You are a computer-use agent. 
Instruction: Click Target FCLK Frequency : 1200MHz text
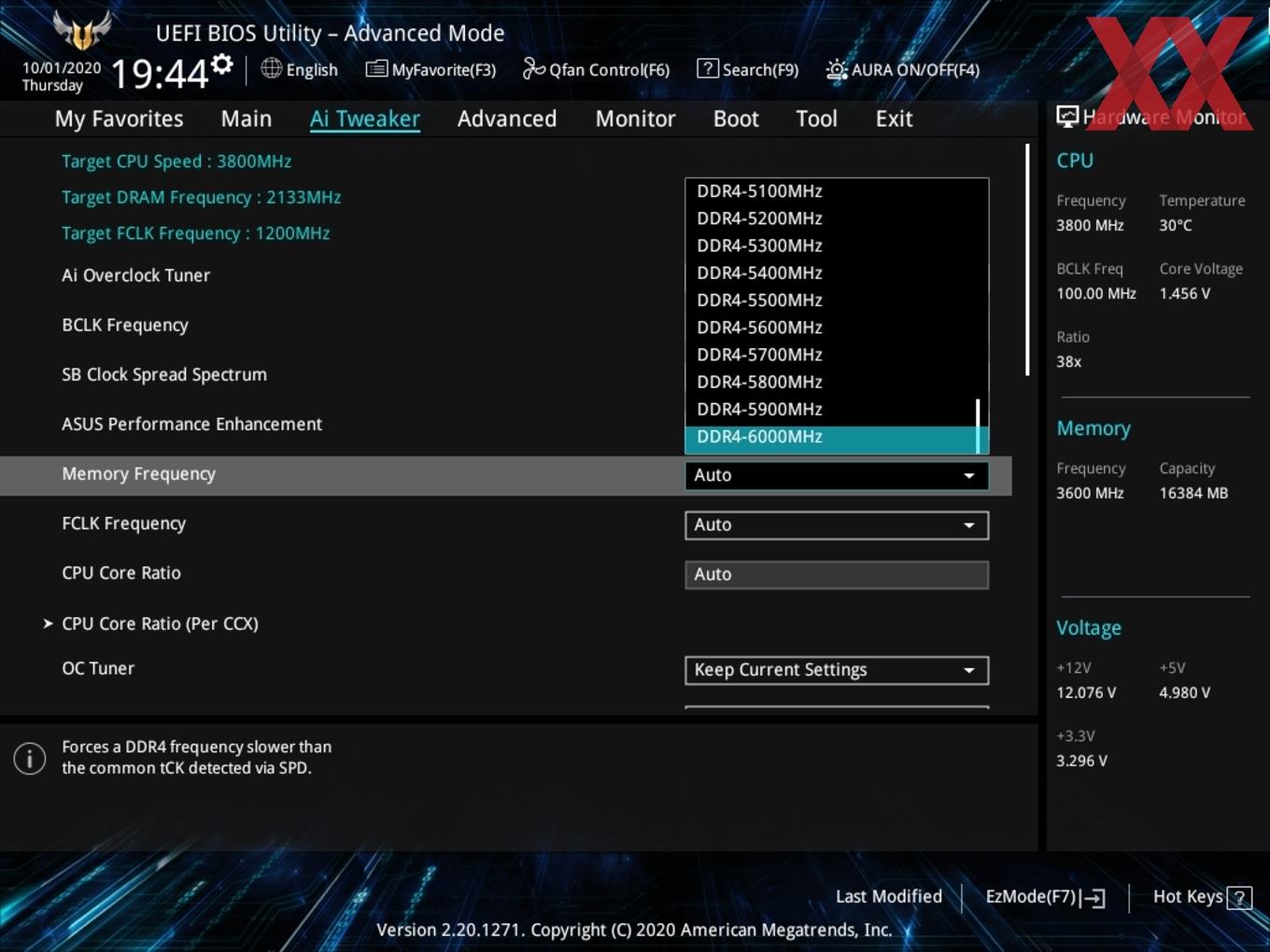(195, 233)
